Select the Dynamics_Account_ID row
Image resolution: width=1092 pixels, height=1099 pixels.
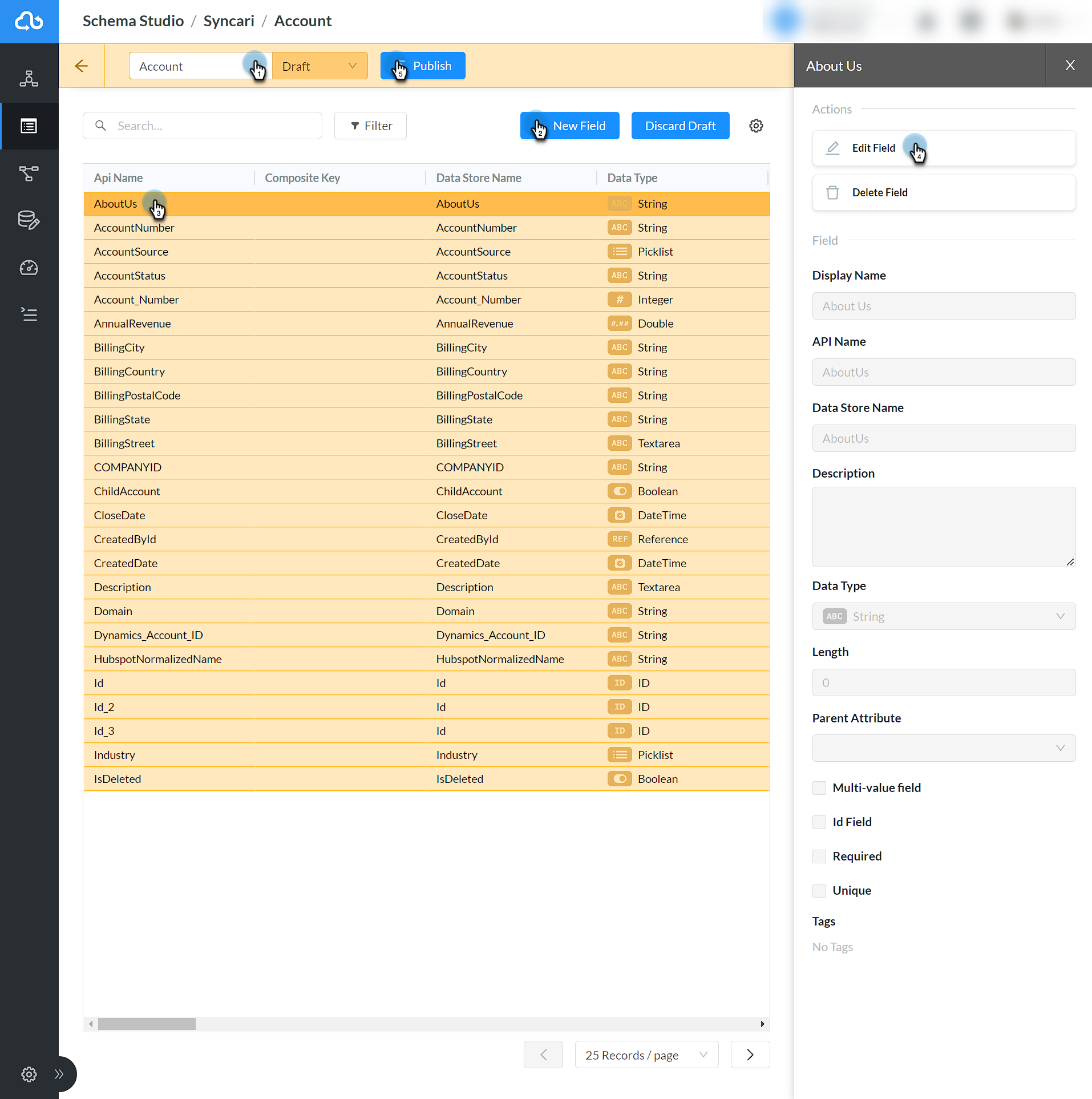point(427,635)
